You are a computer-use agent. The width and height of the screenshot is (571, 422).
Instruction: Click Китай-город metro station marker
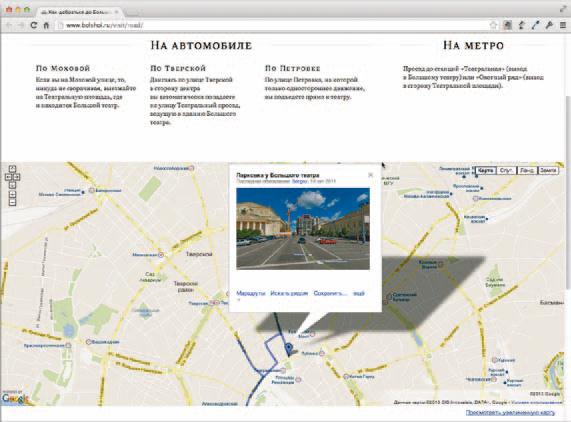346,376
